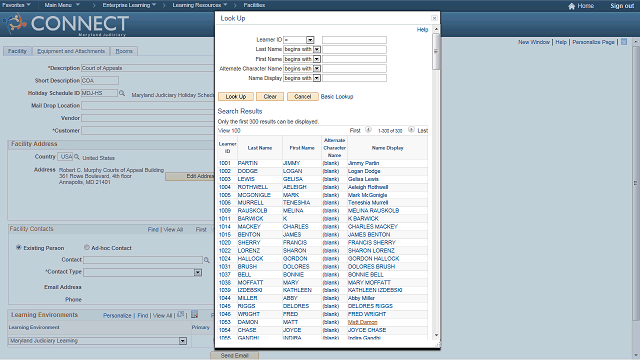This screenshot has height=360, width=640.
Task: Select Ad-hoc Contact radio button
Action: pos(87,247)
